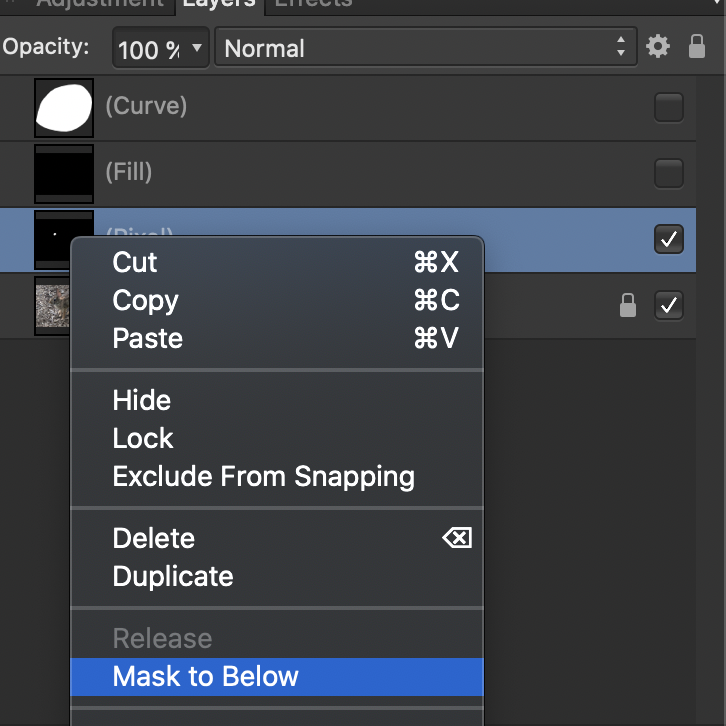Choose Cut from the context menu
Viewport: 726px width, 726px height.
tap(135, 262)
